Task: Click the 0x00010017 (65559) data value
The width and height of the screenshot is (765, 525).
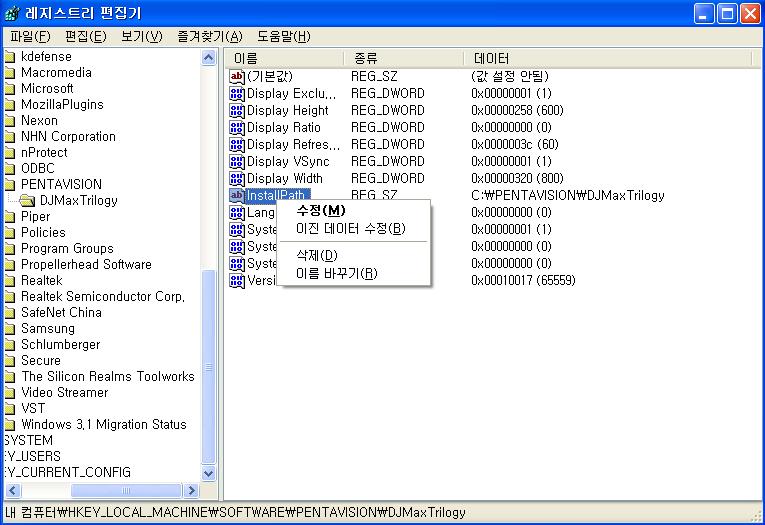Action: click(523, 281)
